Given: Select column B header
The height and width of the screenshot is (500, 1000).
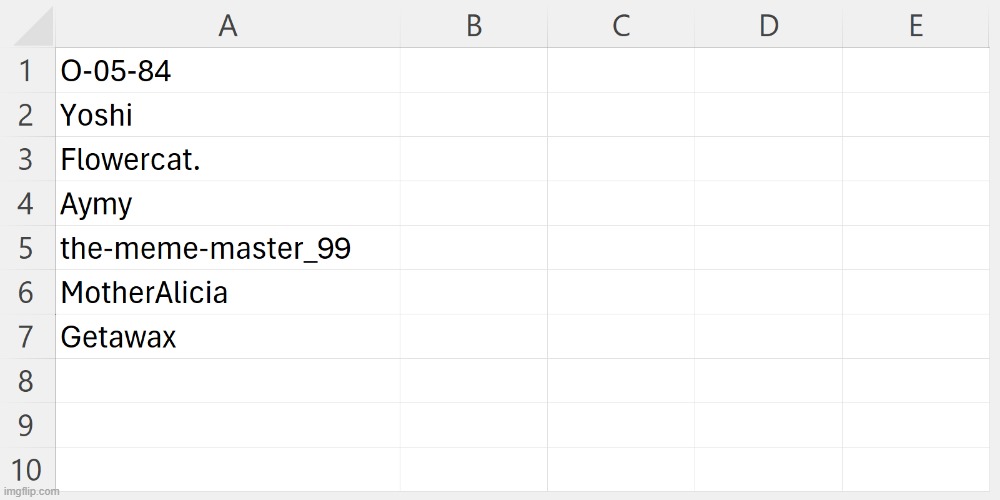Looking at the screenshot, I should tap(474, 26).
